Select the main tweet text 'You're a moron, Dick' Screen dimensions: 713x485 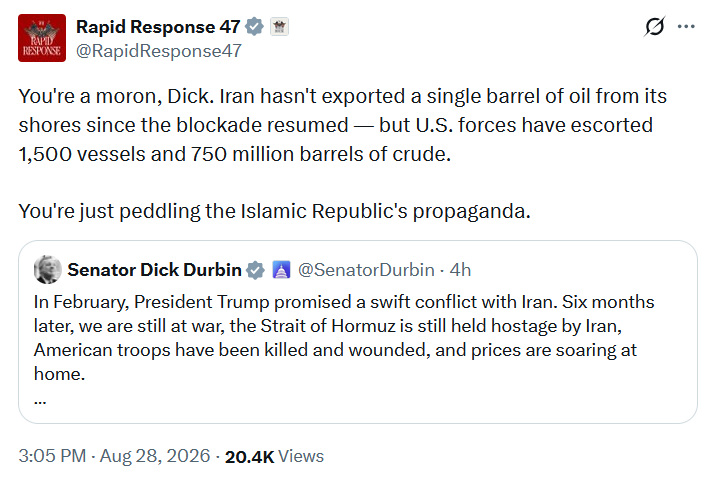tap(116, 96)
